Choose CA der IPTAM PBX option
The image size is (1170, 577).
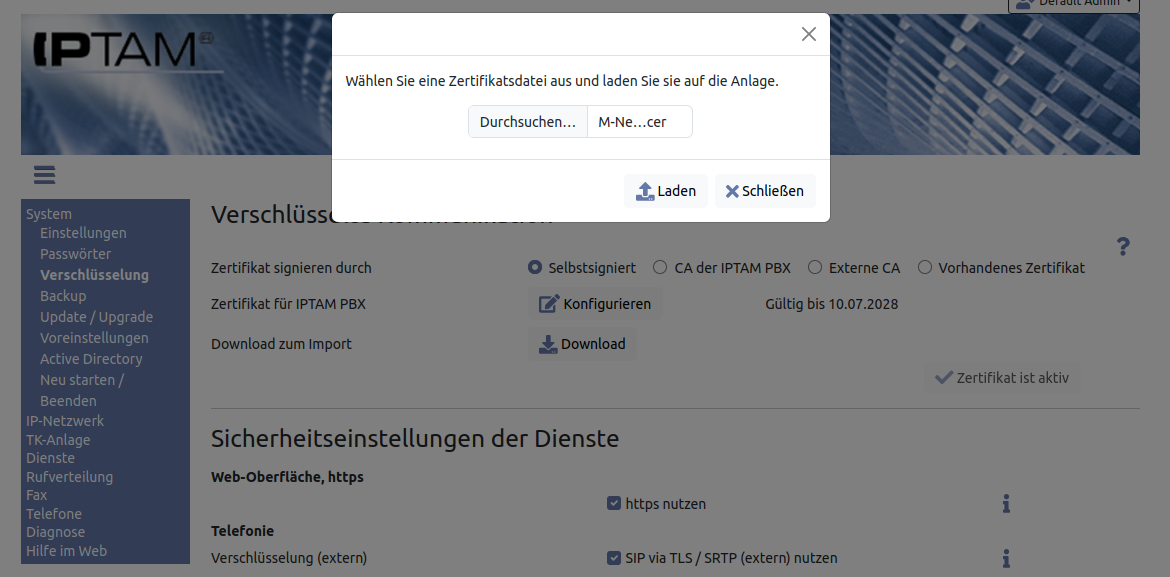coord(660,268)
